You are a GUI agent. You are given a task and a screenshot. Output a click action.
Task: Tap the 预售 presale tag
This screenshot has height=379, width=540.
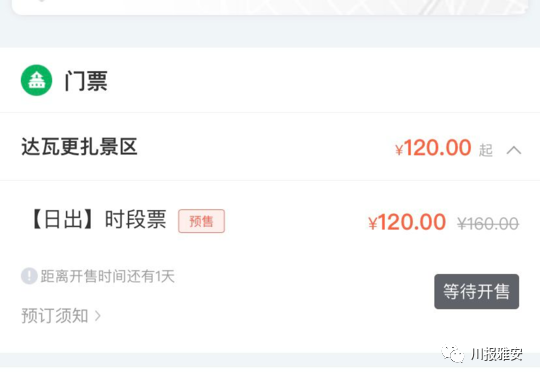[x=201, y=221]
